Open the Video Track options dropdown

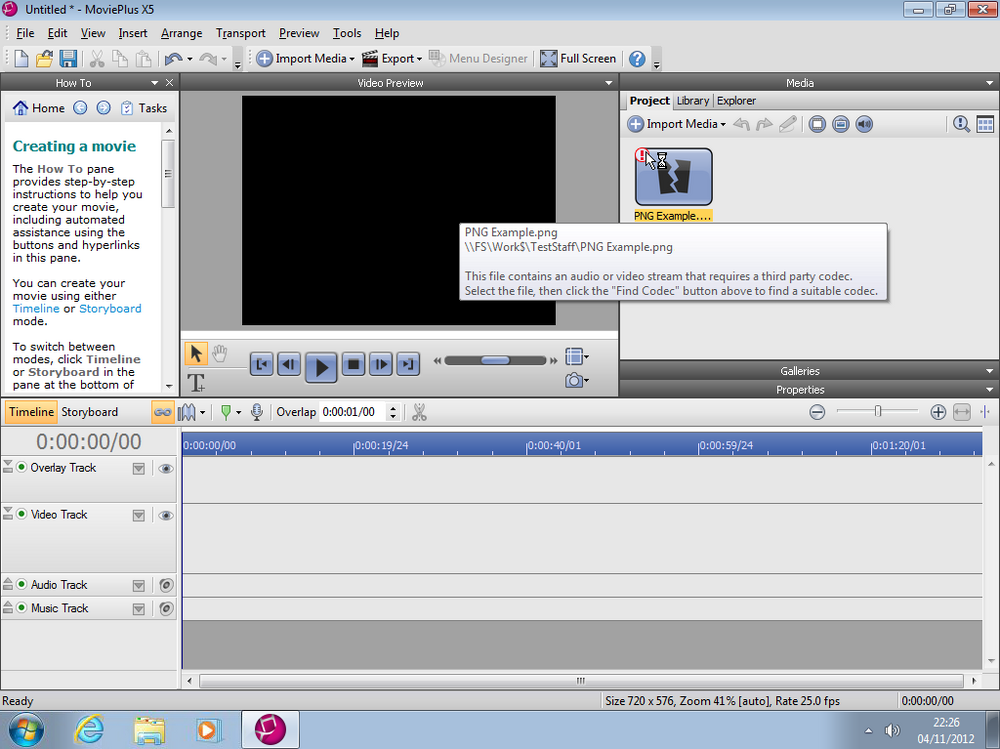(x=138, y=515)
